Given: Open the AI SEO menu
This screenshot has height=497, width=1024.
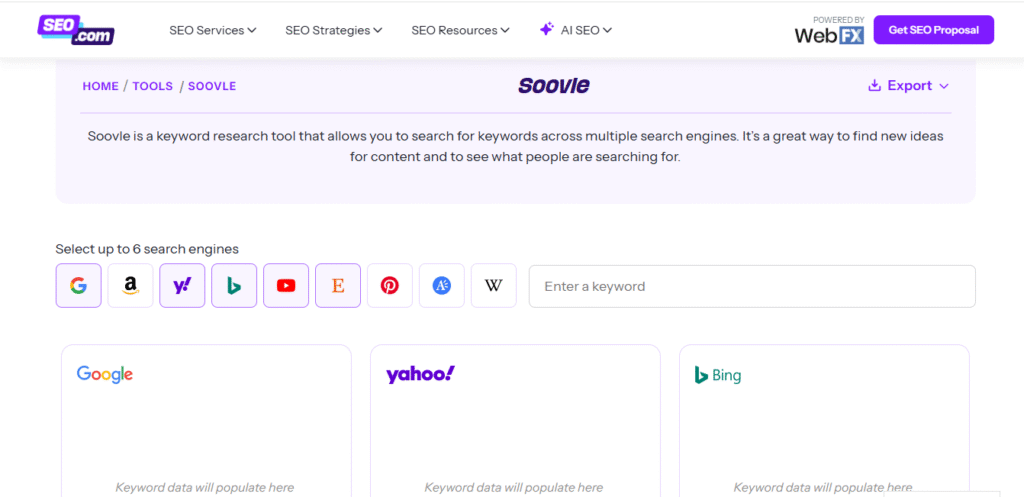Looking at the screenshot, I should point(576,30).
